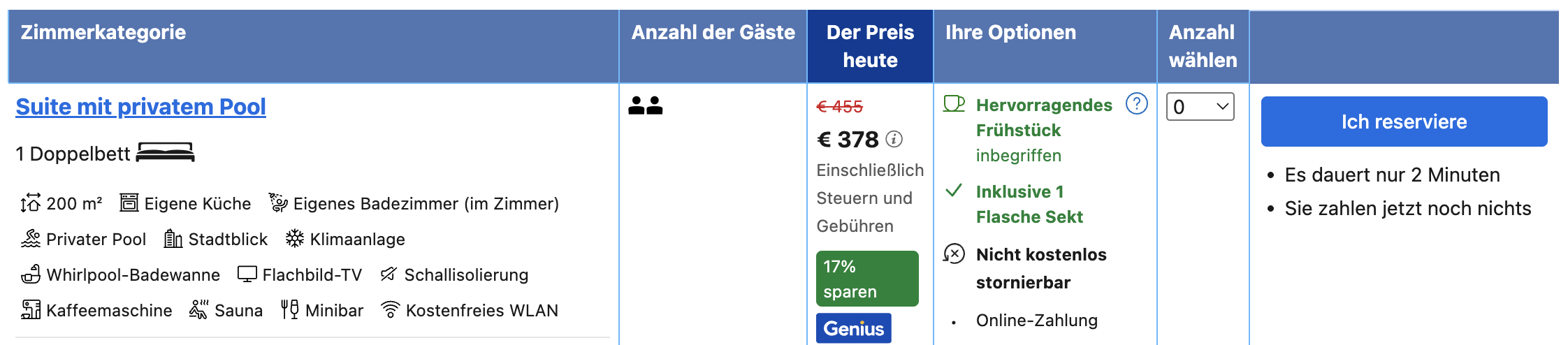
Task: Click the Inklusive 1 Flasche Sekt checkmark
Action: 954,191
